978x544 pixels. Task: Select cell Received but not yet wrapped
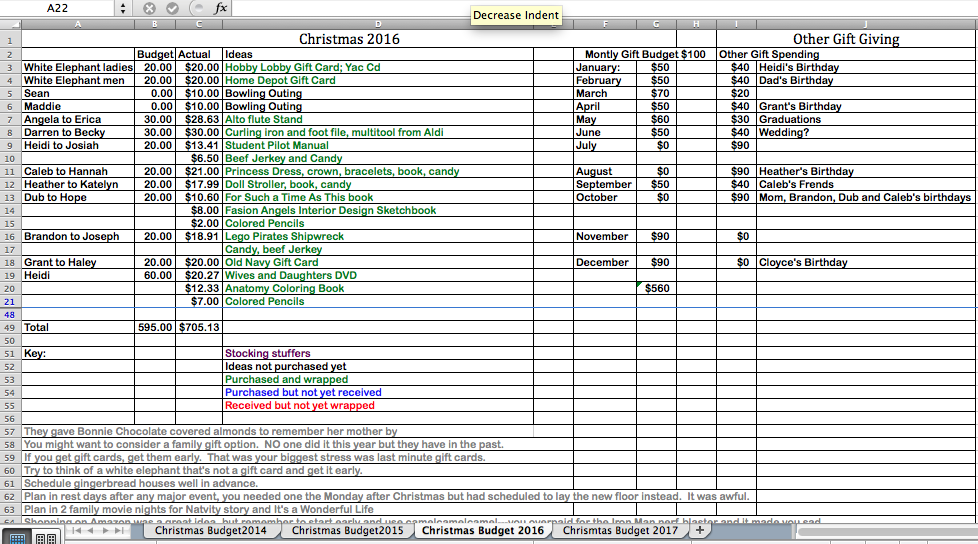coord(378,406)
